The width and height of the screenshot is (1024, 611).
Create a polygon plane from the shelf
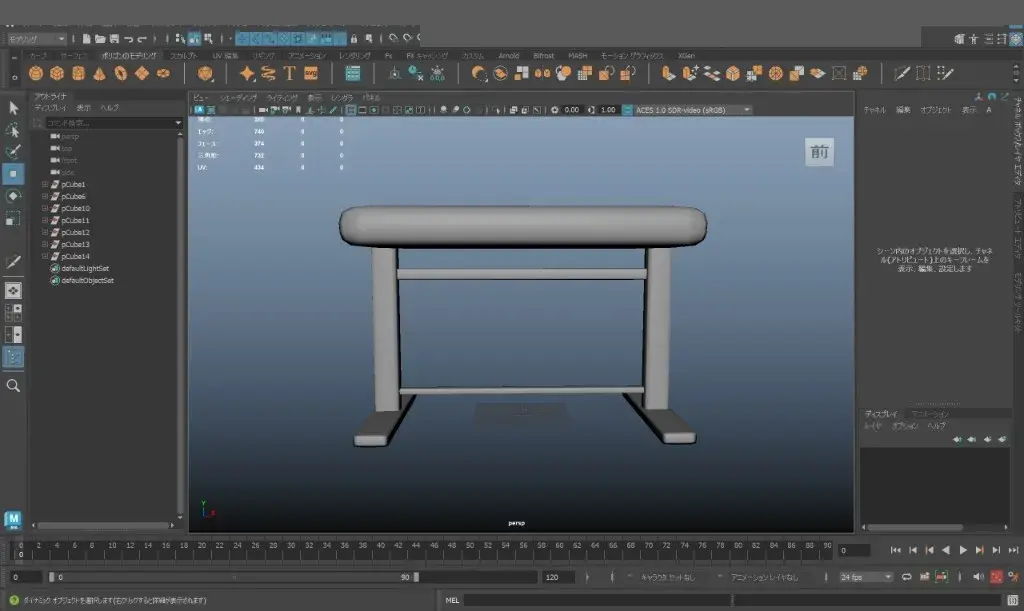(x=142, y=74)
